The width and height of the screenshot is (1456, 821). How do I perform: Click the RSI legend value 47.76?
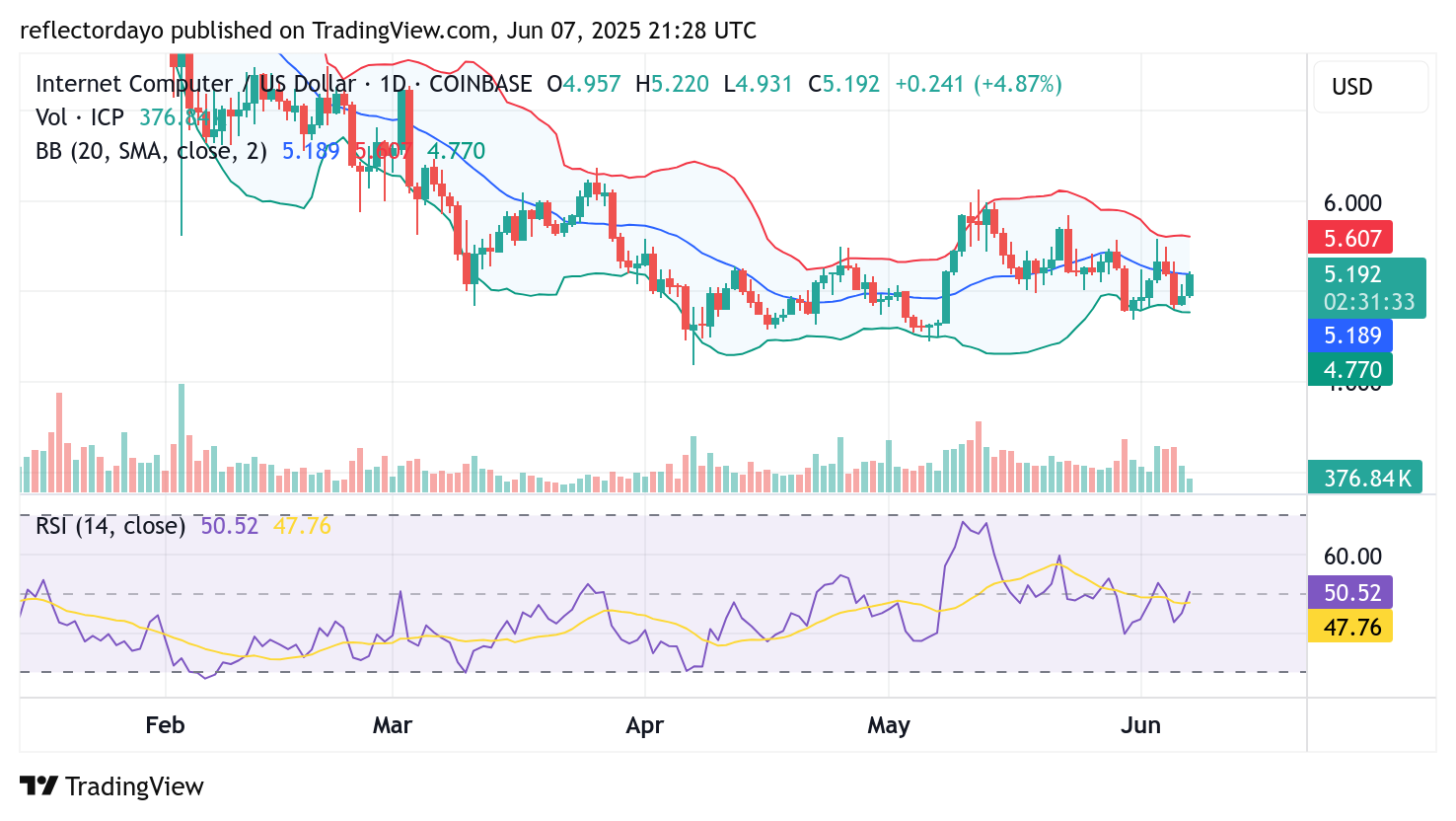click(x=302, y=526)
